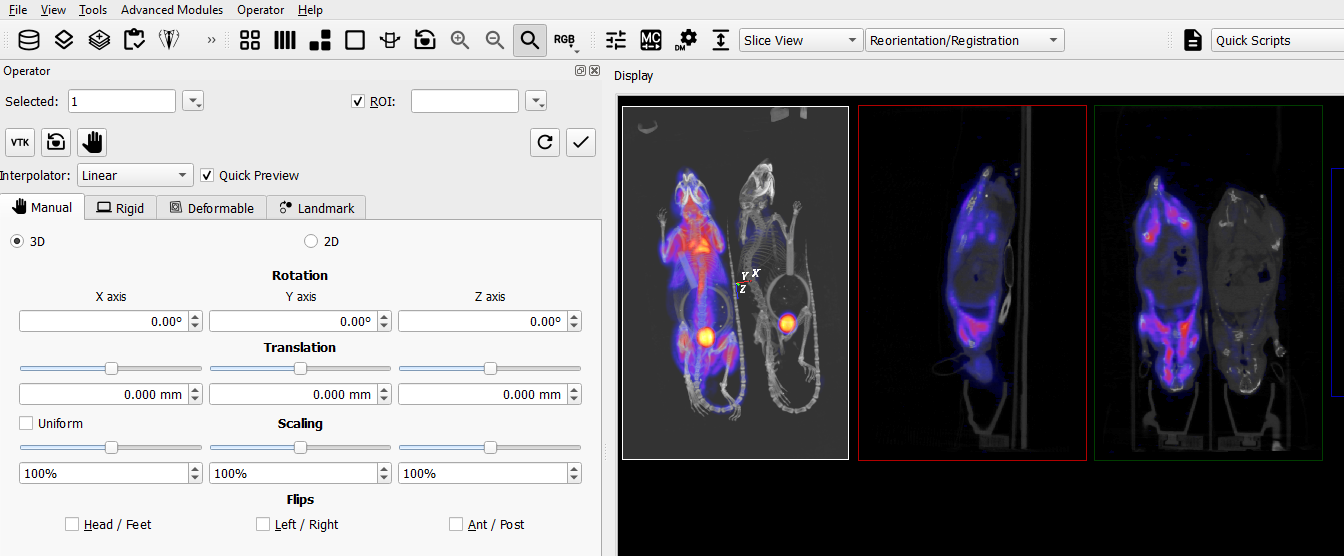Image resolution: width=1344 pixels, height=556 pixels.
Task: Click the VTK button in the Operator panel
Action: point(20,142)
